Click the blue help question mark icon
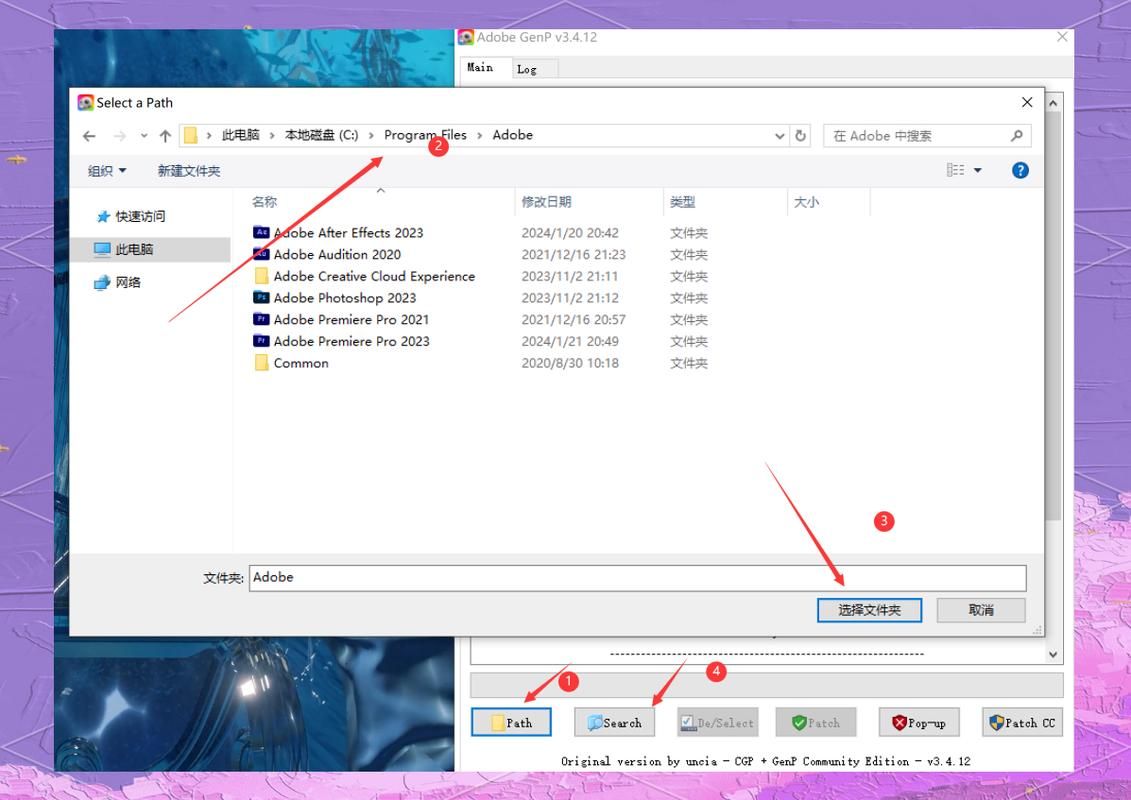This screenshot has width=1131, height=800. click(1020, 170)
